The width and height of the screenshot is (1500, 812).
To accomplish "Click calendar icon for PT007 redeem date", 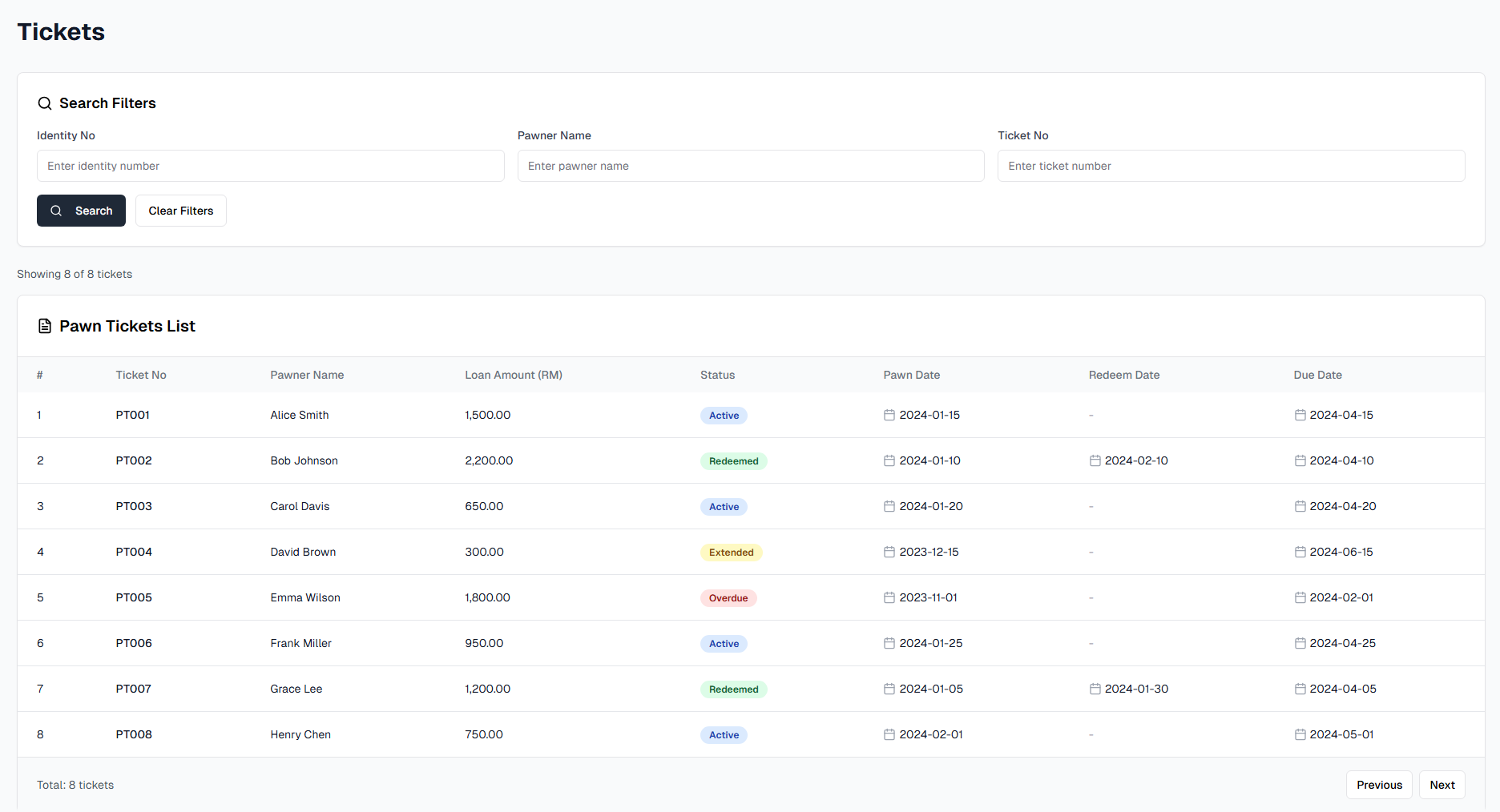I will [x=1095, y=689].
